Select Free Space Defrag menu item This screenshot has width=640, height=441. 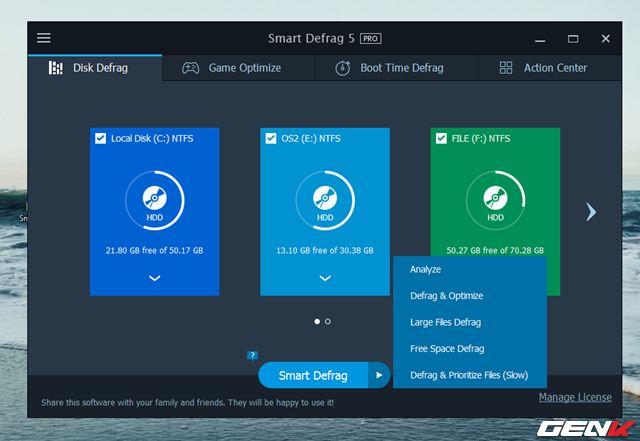click(x=470, y=349)
